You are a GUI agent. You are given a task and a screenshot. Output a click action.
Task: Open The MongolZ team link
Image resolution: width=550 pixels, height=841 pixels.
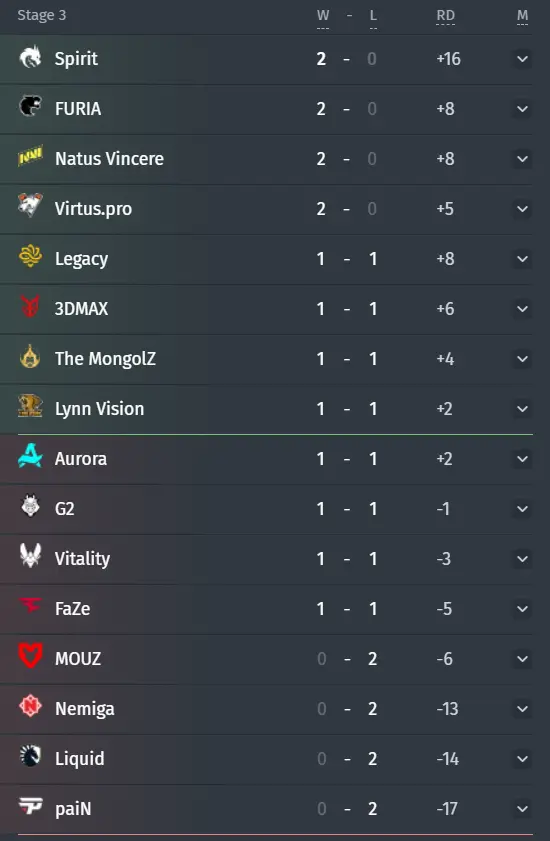105,359
